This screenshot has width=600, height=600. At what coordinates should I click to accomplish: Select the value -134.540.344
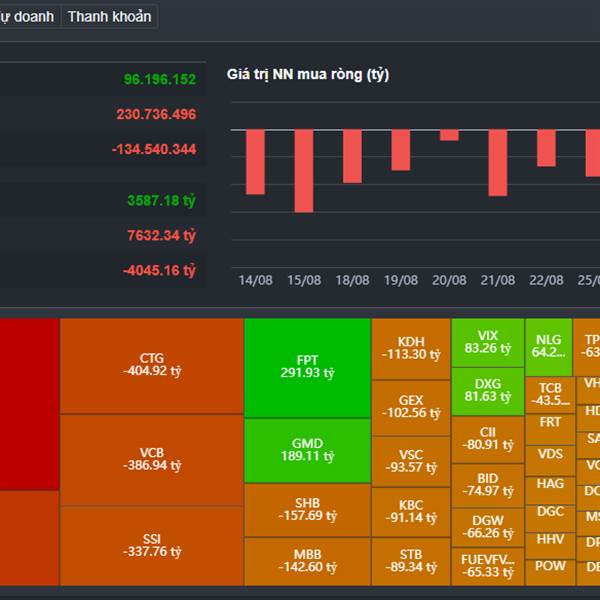pos(154,149)
